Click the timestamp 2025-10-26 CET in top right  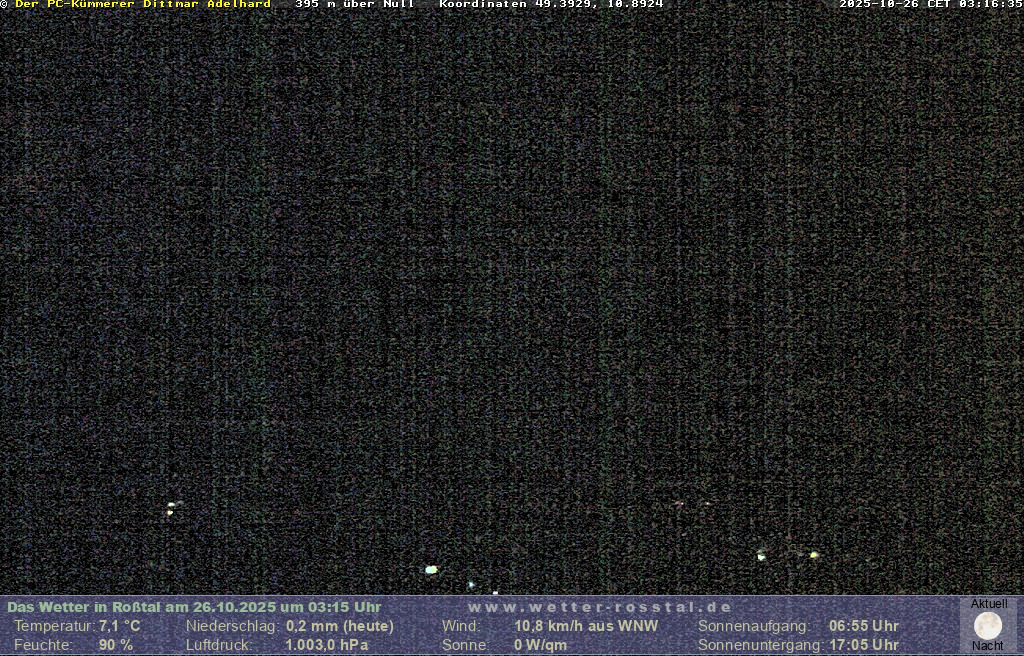pos(930,5)
